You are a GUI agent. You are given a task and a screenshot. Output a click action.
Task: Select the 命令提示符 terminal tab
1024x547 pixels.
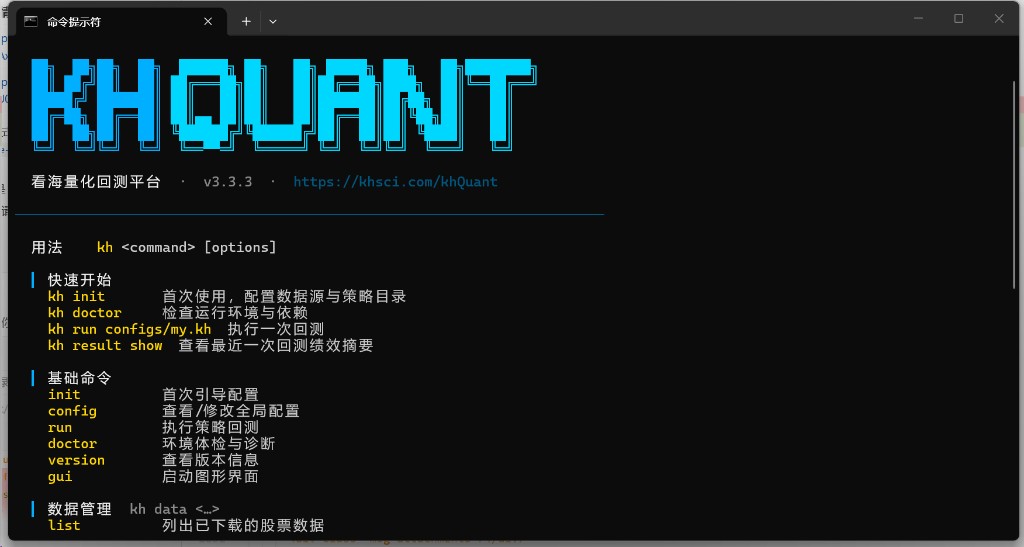pyautogui.click(x=121, y=22)
